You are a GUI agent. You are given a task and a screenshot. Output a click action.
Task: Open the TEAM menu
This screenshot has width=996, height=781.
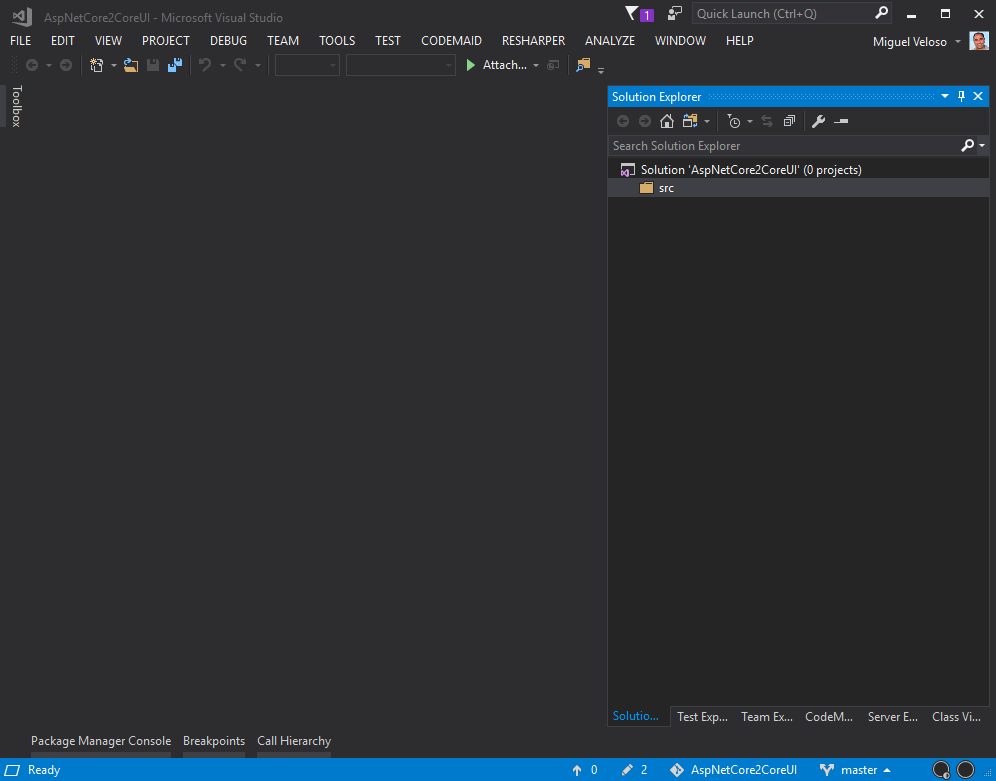point(283,41)
